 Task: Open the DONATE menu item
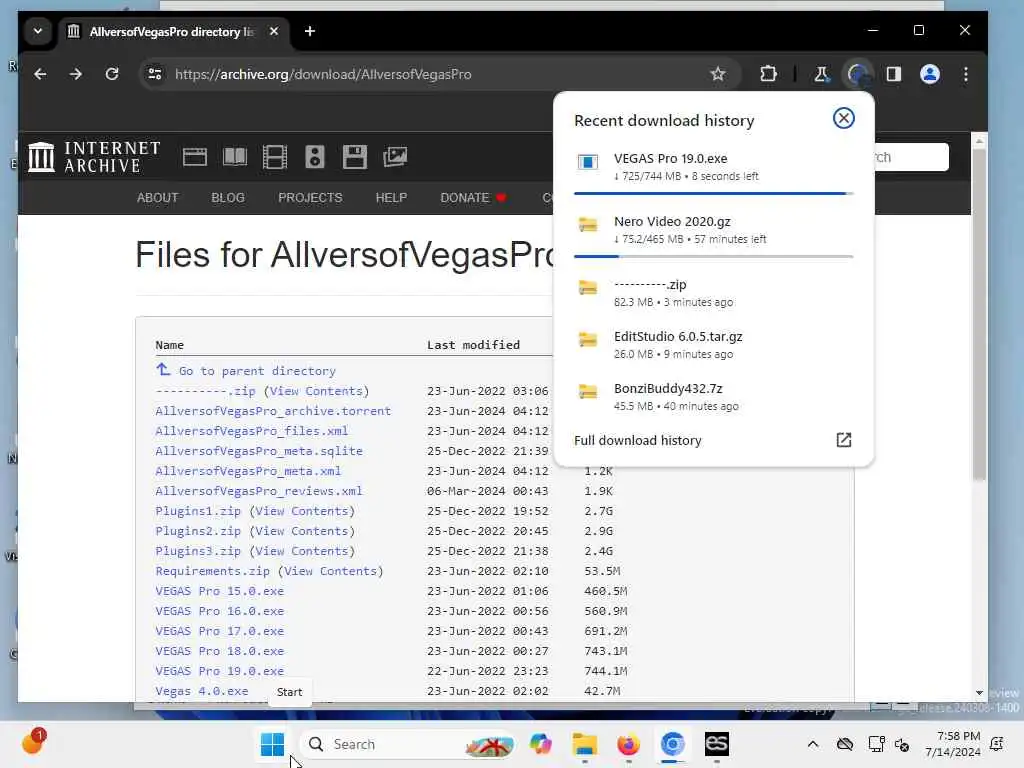473,198
